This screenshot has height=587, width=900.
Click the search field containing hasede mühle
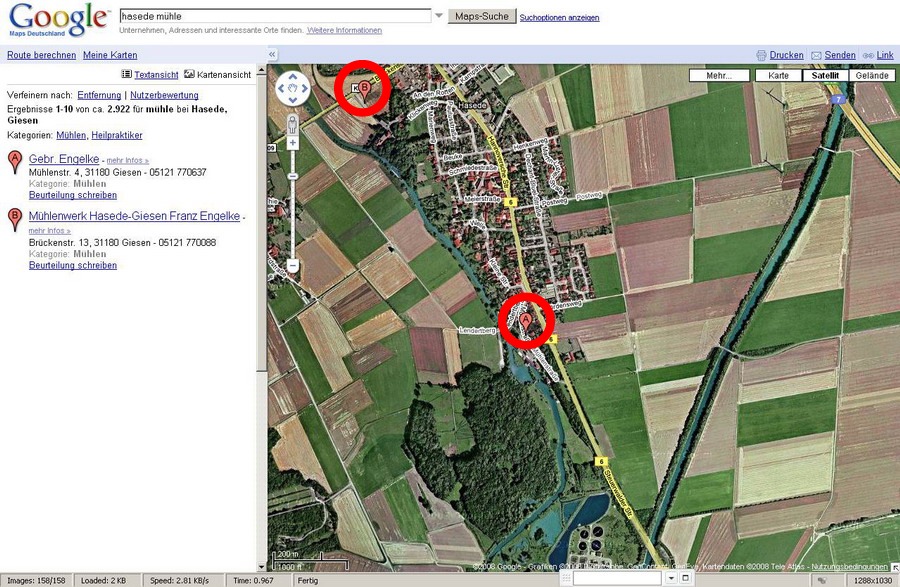[274, 17]
